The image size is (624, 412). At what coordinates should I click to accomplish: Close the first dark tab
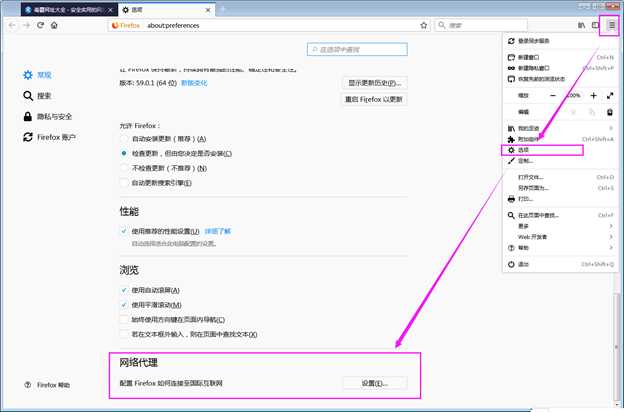pyautogui.click(x=110, y=10)
